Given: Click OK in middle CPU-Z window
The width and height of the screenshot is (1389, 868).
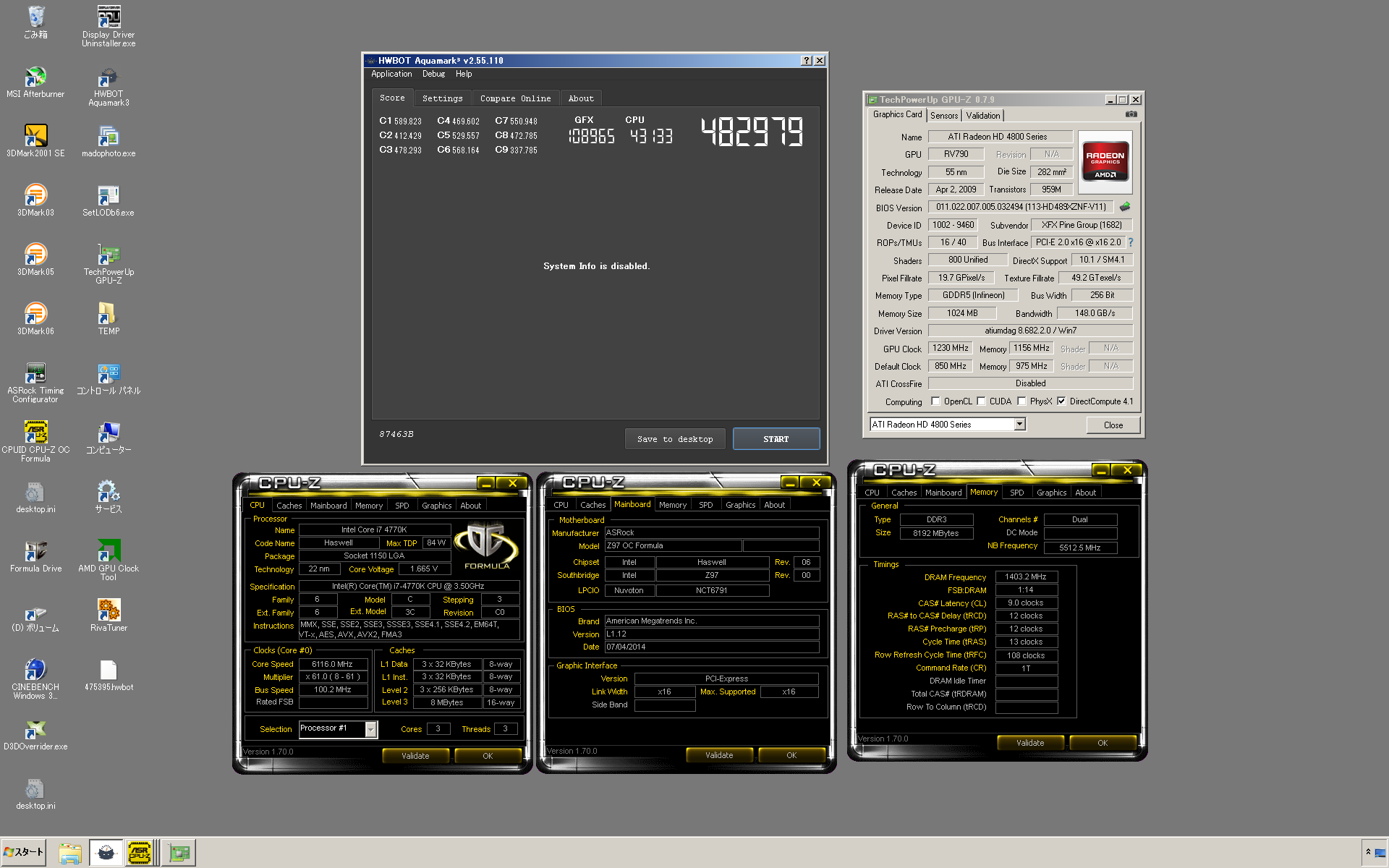Looking at the screenshot, I should pyautogui.click(x=791, y=755).
